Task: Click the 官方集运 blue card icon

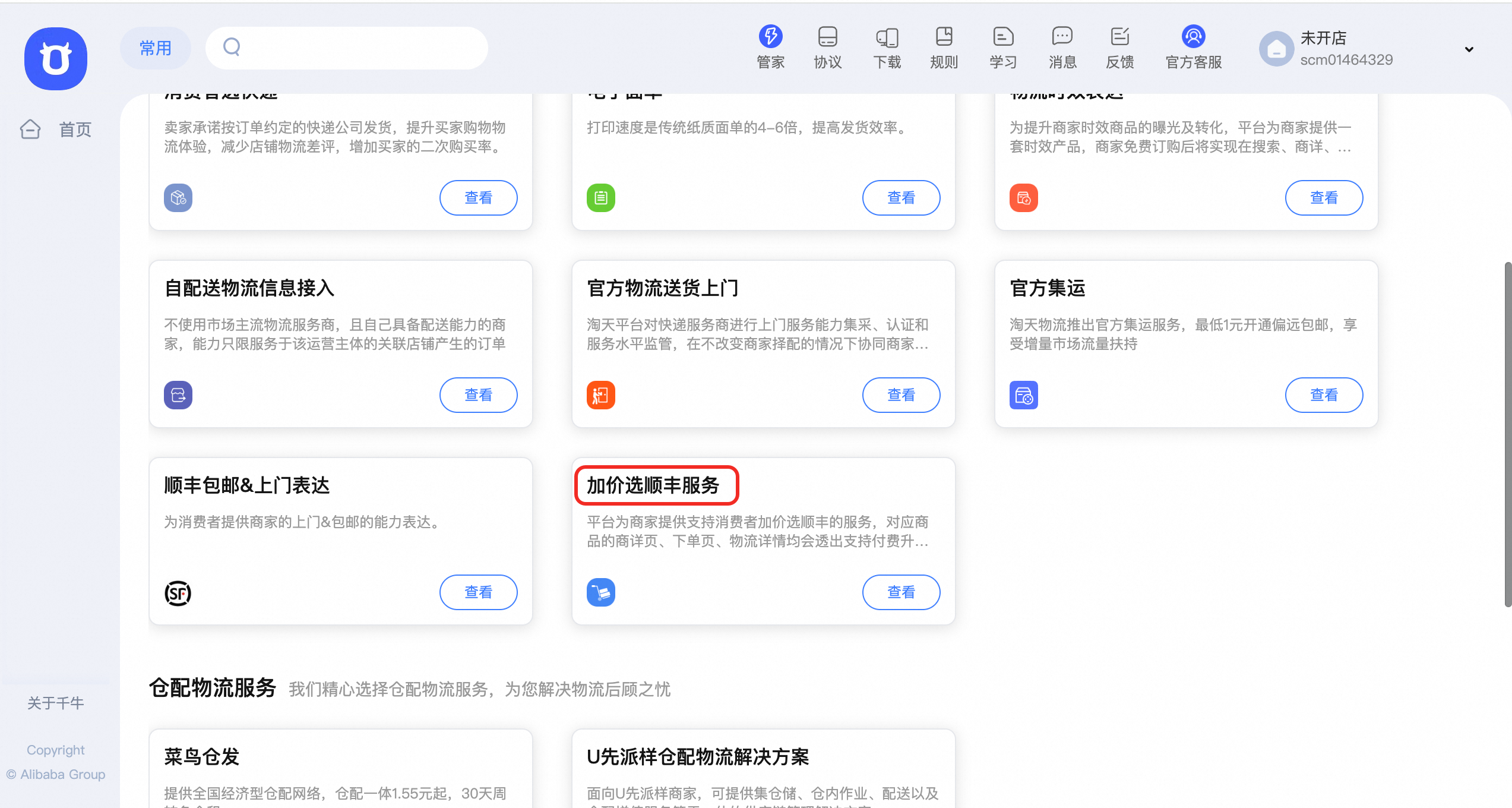Action: point(1024,395)
